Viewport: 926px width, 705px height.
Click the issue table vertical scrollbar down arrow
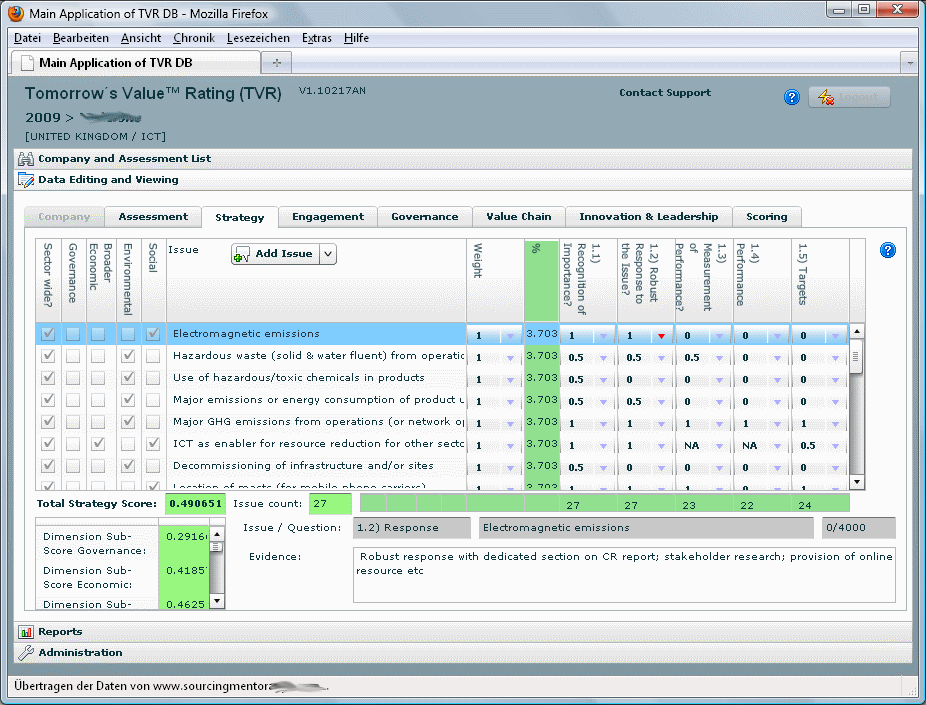click(856, 484)
